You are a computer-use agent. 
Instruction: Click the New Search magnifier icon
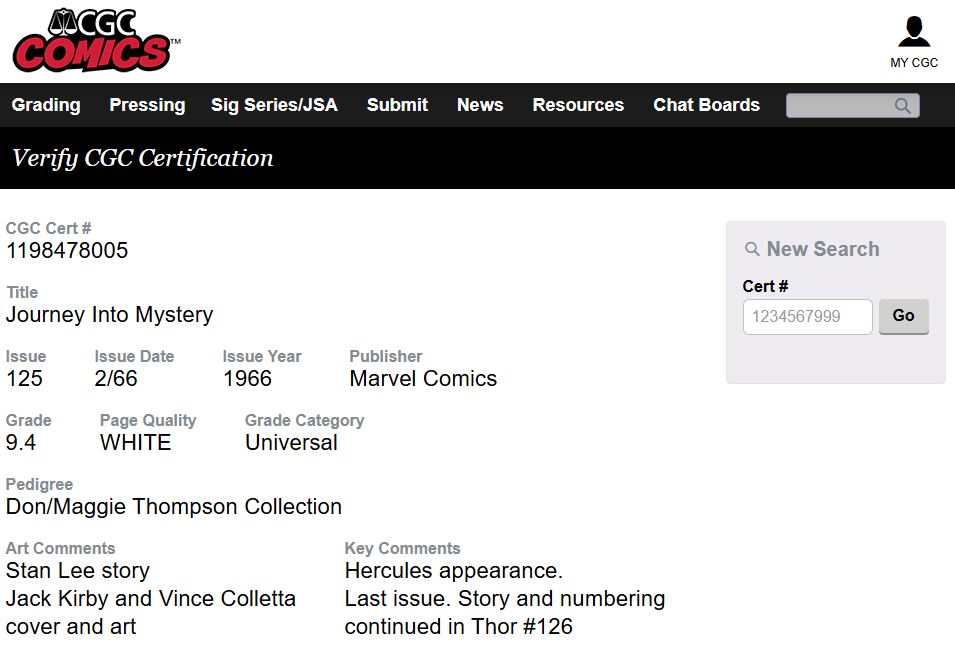coord(752,249)
